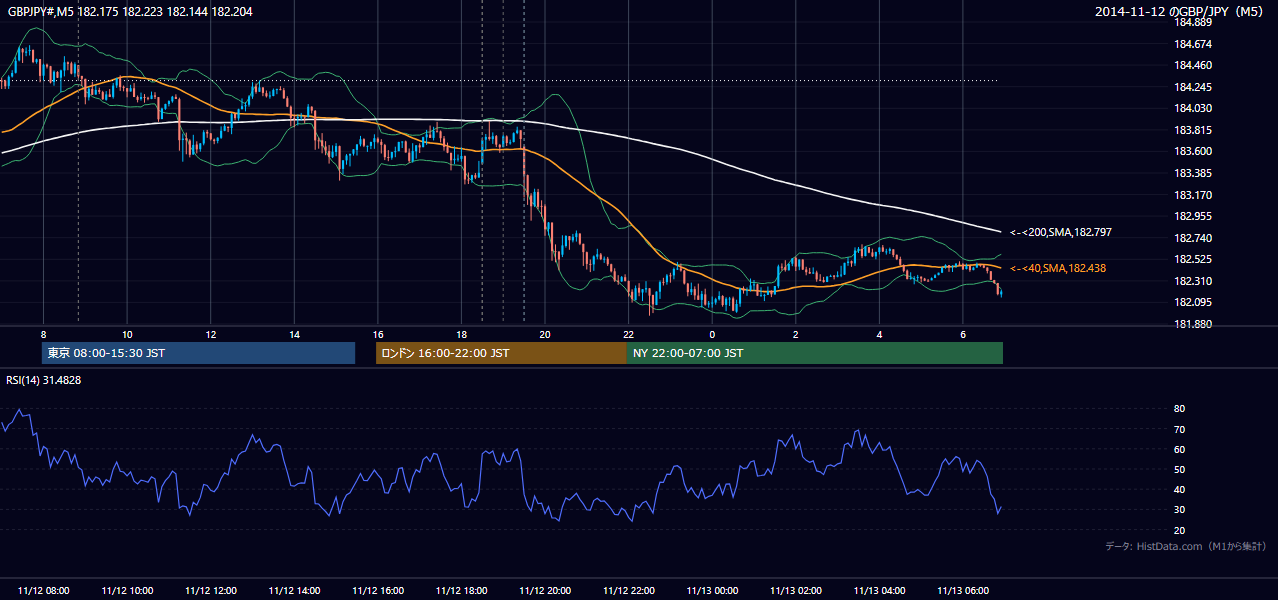Screen dimensions: 1278x600
Task: Click hour label 0 under price chart
Action: coord(712,334)
